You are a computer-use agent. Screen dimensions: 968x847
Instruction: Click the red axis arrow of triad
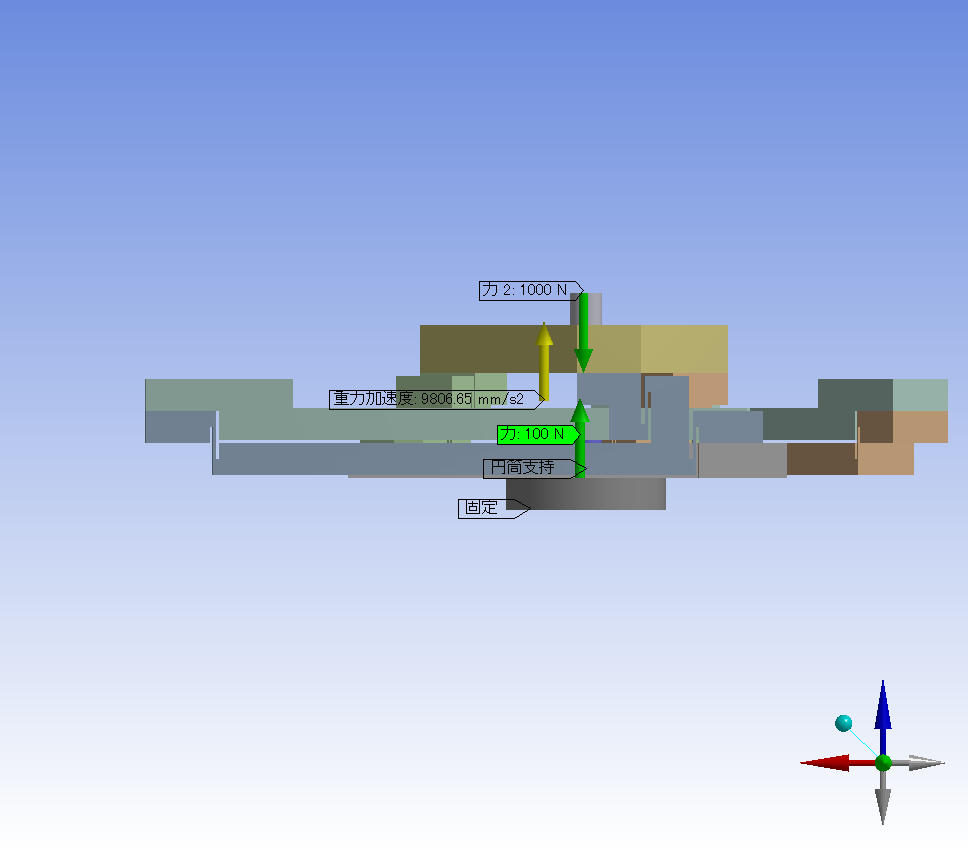coord(837,763)
